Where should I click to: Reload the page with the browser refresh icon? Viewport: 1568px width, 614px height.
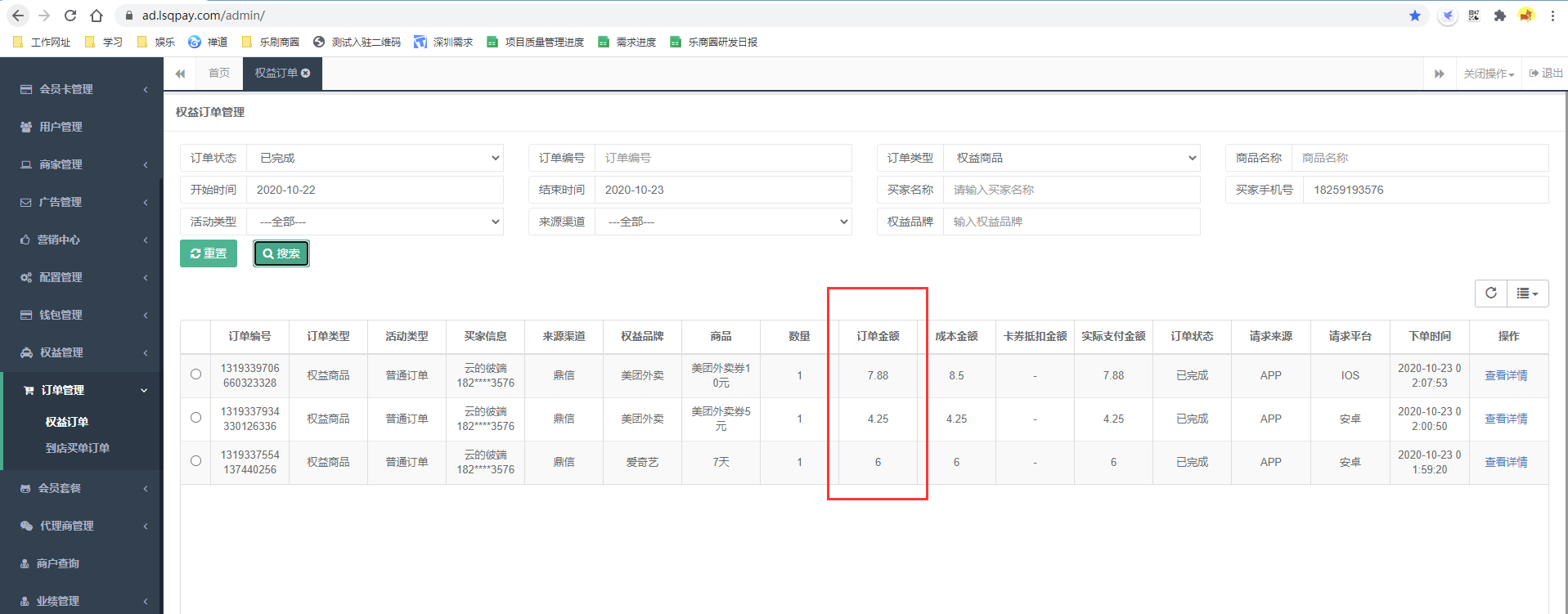[70, 16]
